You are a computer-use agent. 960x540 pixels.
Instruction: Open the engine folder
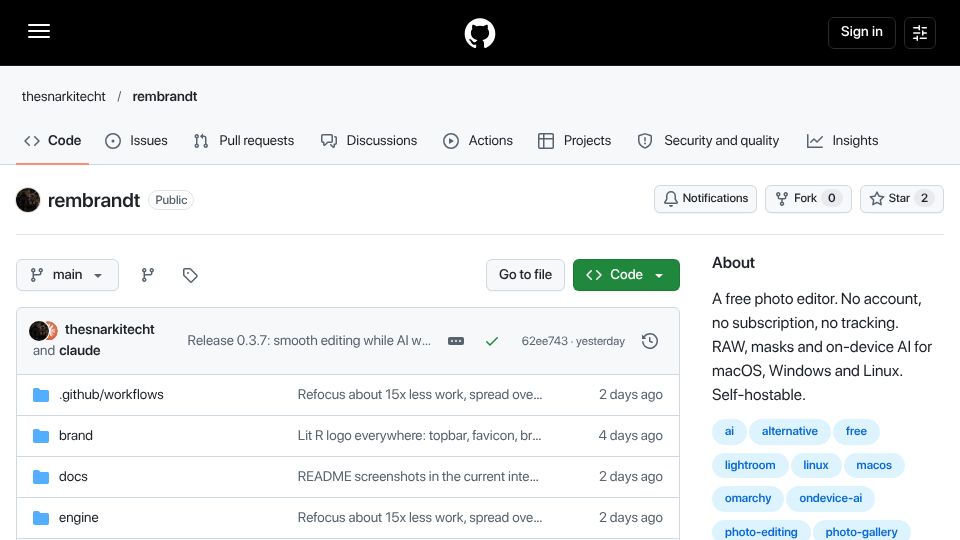click(x=78, y=518)
